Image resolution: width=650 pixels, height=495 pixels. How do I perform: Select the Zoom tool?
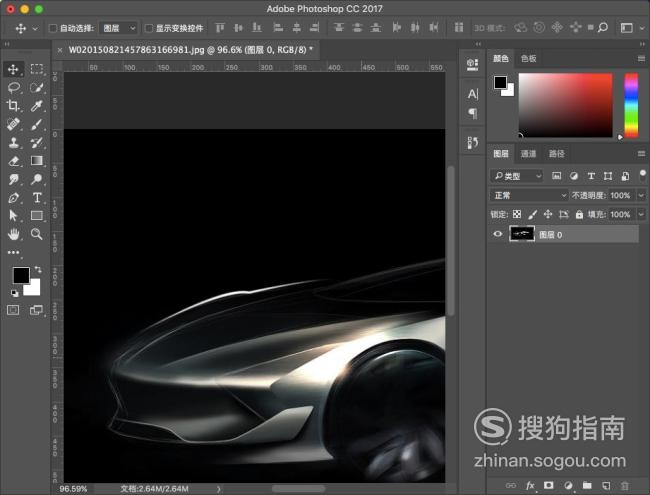click(x=36, y=234)
